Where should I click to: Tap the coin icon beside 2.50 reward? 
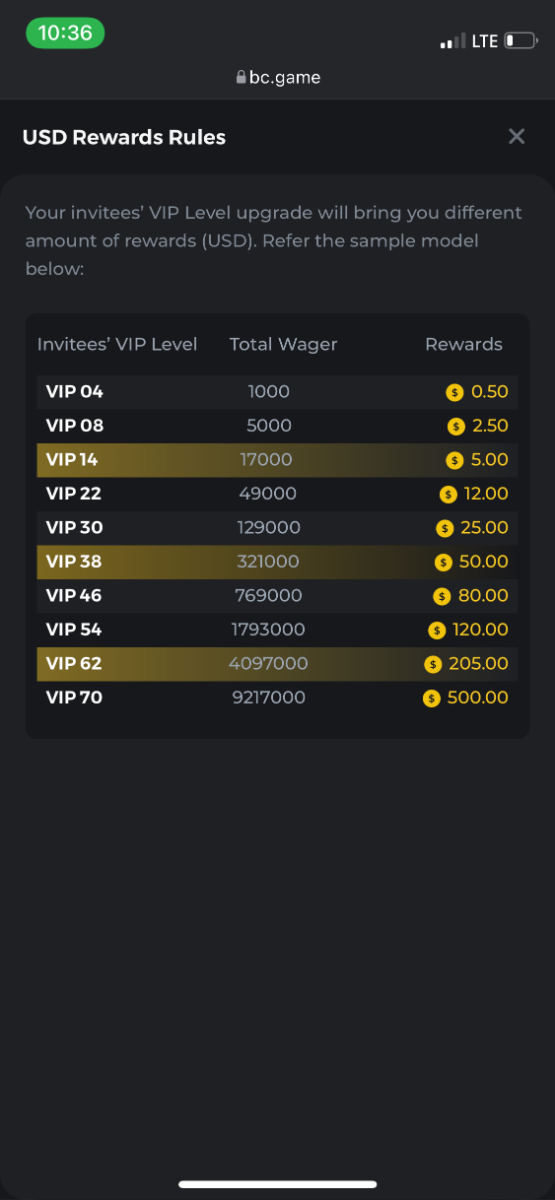pyautogui.click(x=456, y=426)
